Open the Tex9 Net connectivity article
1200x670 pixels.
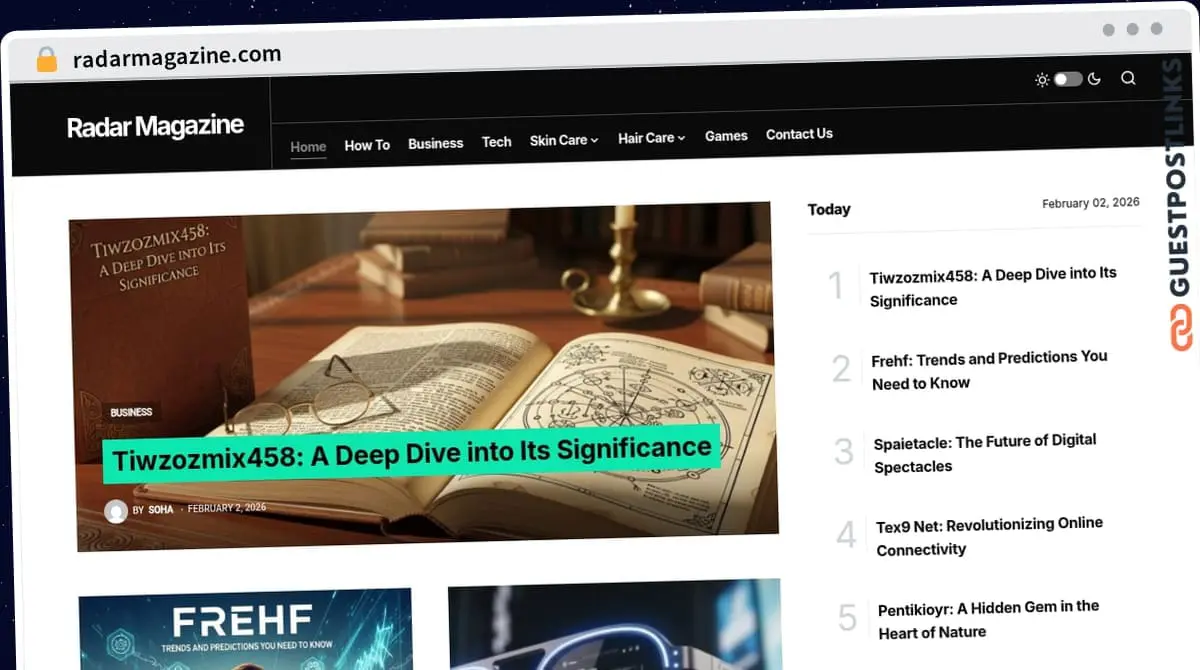tap(989, 536)
